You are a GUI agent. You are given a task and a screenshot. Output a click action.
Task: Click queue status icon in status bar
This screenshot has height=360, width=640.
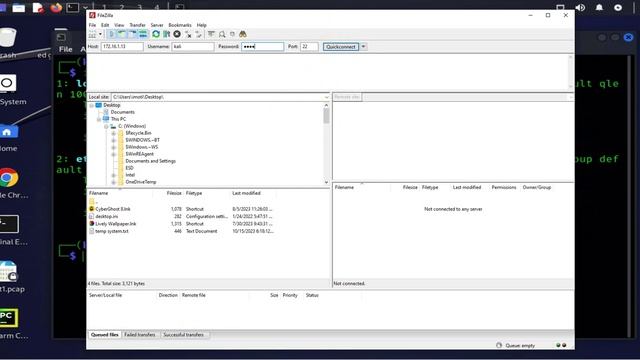click(499, 345)
